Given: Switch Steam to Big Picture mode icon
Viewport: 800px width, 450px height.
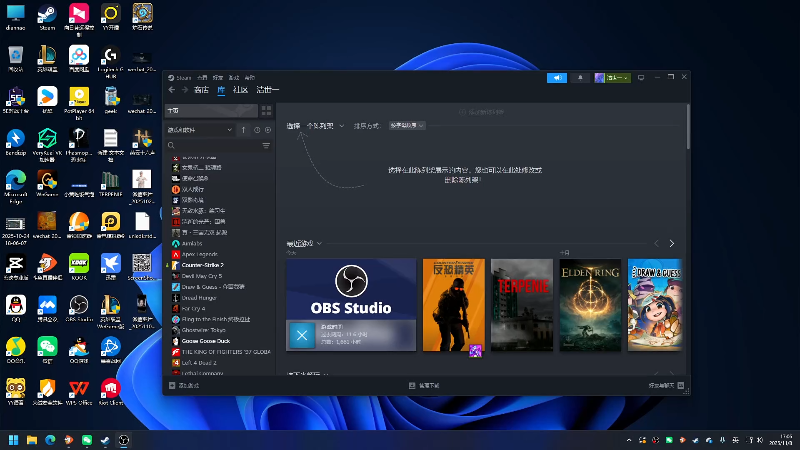Looking at the screenshot, I should pyautogui.click(x=641, y=78).
